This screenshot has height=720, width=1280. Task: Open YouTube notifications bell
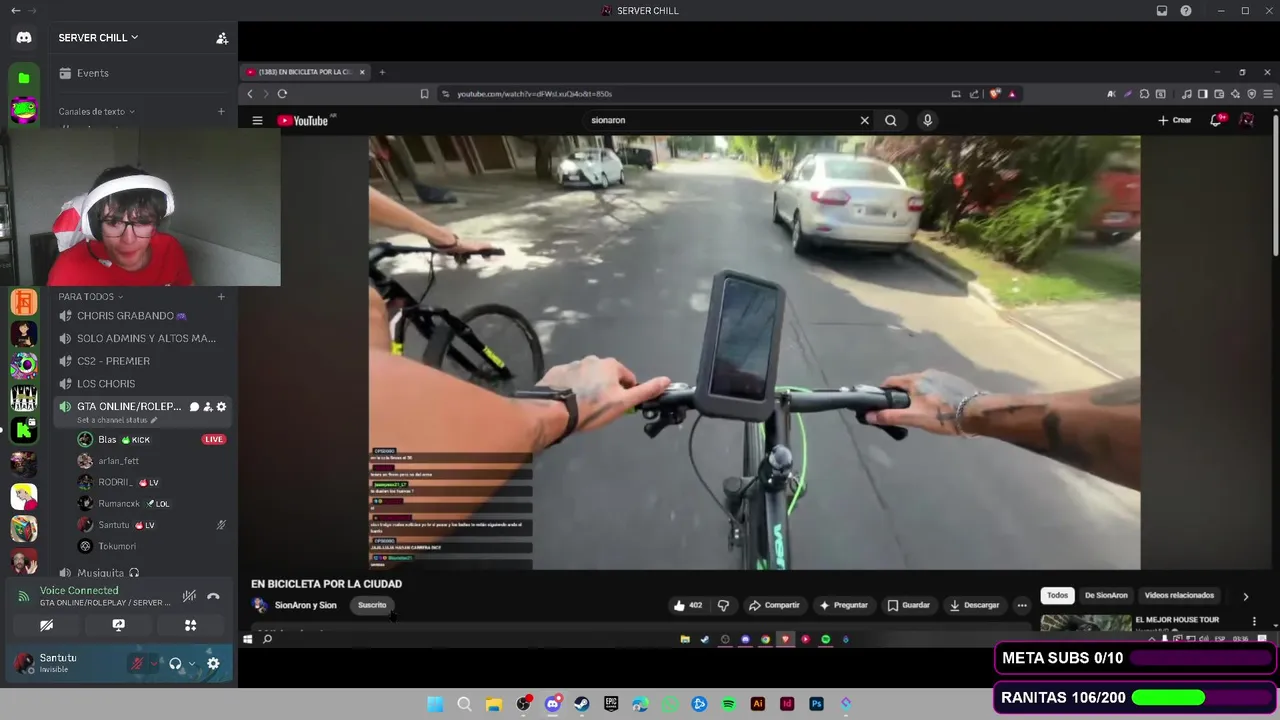1217,121
